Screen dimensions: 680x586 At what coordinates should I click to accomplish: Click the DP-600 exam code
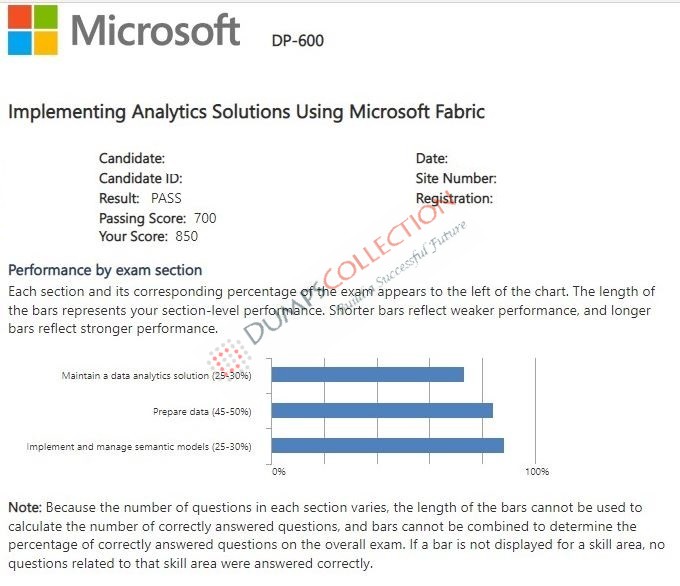click(298, 41)
